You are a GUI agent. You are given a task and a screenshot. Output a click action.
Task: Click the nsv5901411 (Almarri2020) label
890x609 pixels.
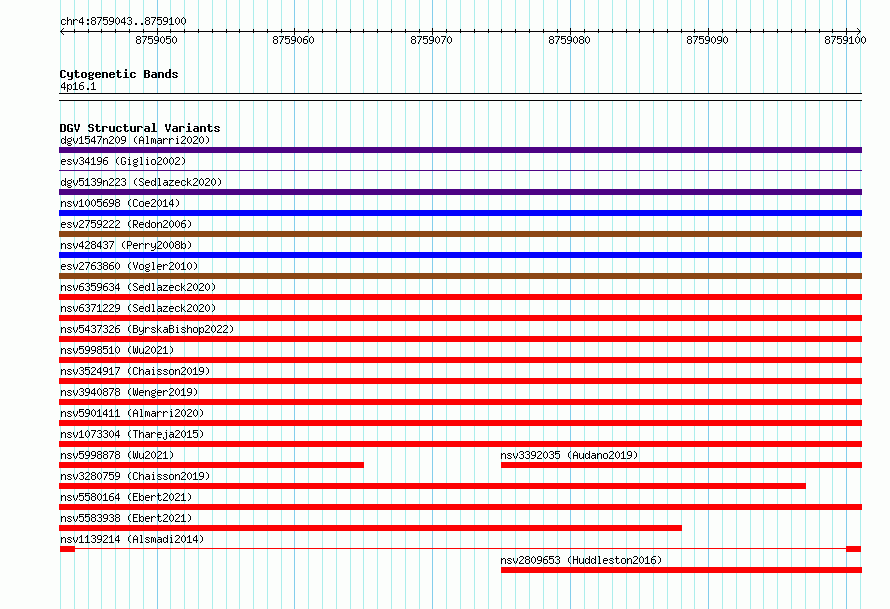coord(132,413)
